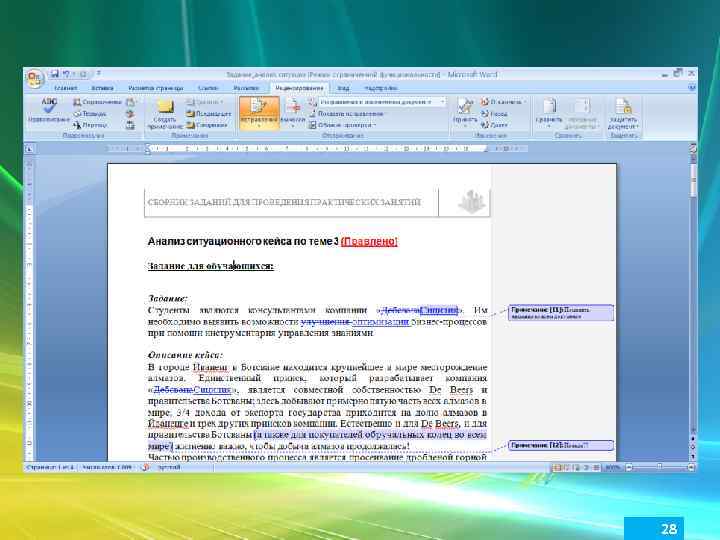Viewport: 720px width, 540px height.
Task: Open the Надстройки ribbon tab
Action: 381,88
